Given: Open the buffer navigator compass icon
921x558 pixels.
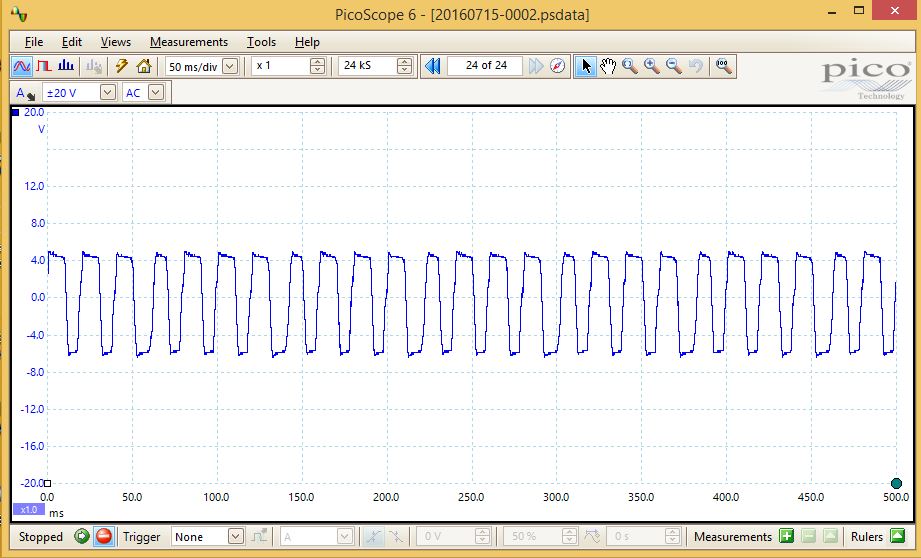Looking at the screenshot, I should pos(558,66).
